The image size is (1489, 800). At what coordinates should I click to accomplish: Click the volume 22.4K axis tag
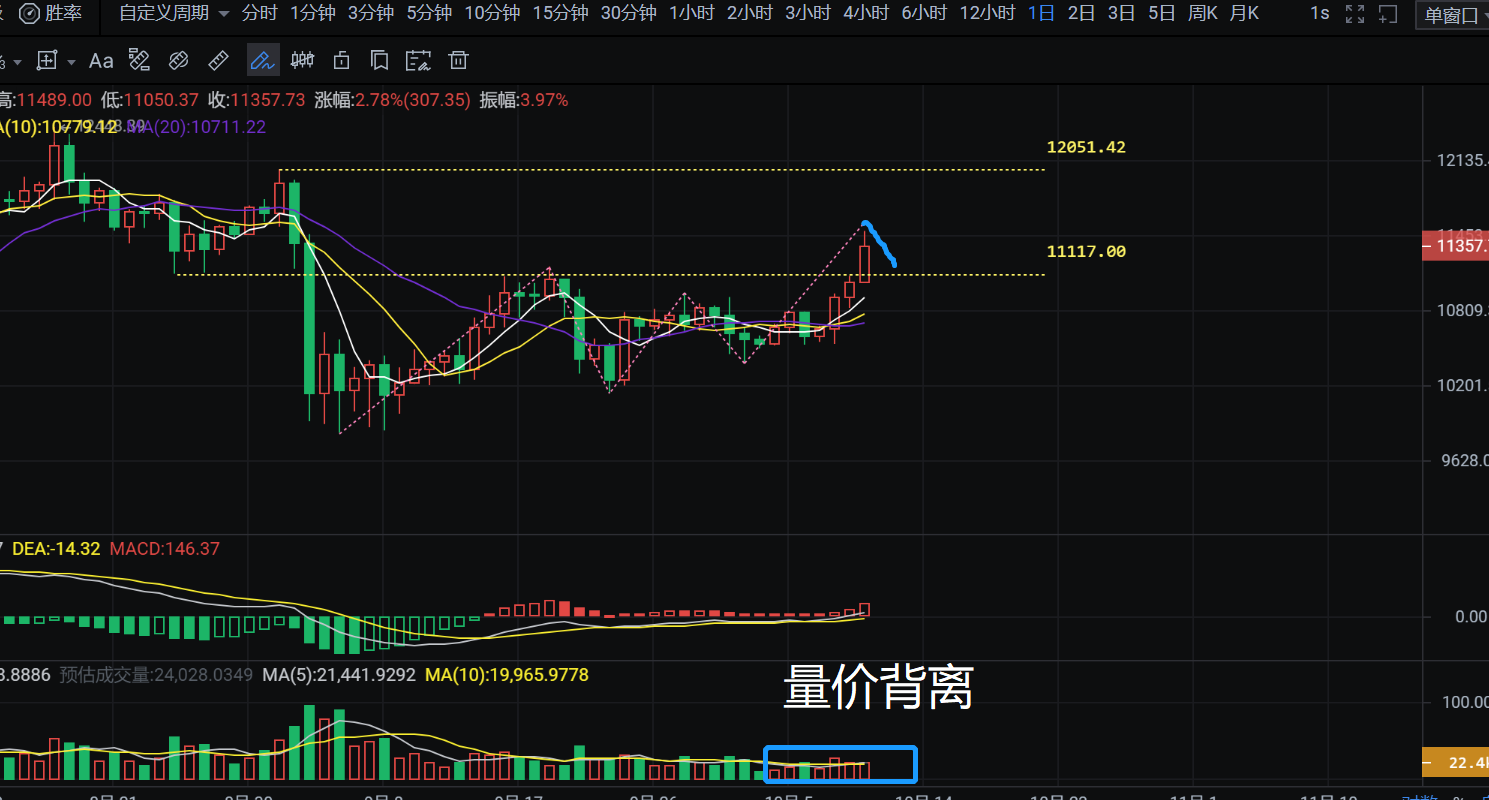pos(1455,763)
